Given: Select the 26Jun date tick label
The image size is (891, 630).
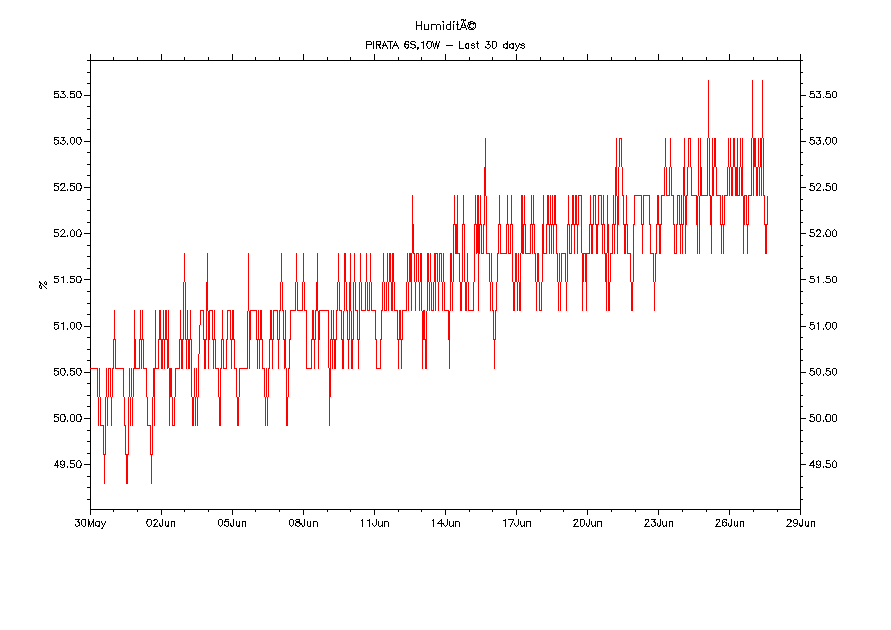Looking at the screenshot, I should (729, 522).
